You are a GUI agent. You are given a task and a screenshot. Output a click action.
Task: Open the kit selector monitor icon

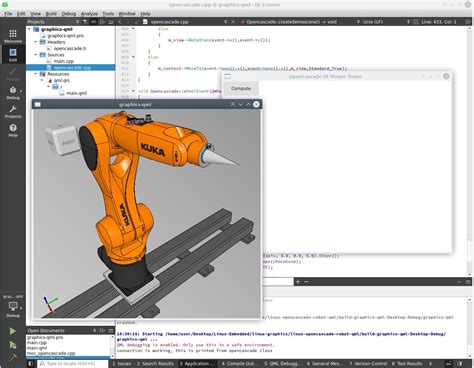(x=13, y=308)
